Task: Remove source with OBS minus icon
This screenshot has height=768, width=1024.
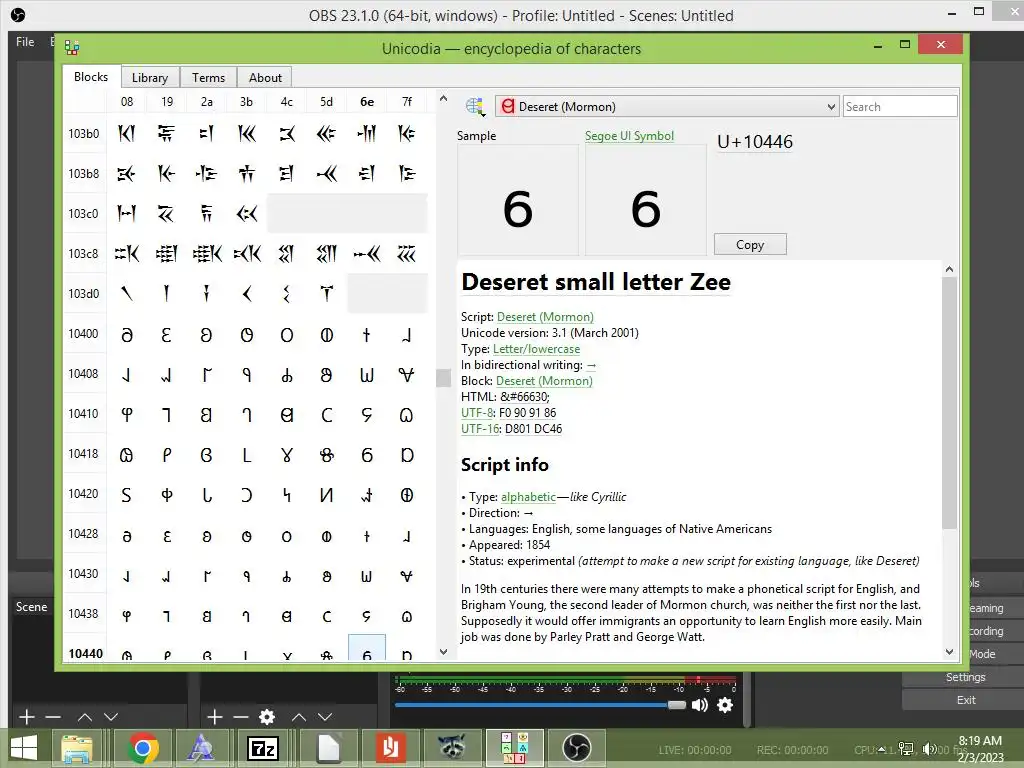Action: click(240, 717)
